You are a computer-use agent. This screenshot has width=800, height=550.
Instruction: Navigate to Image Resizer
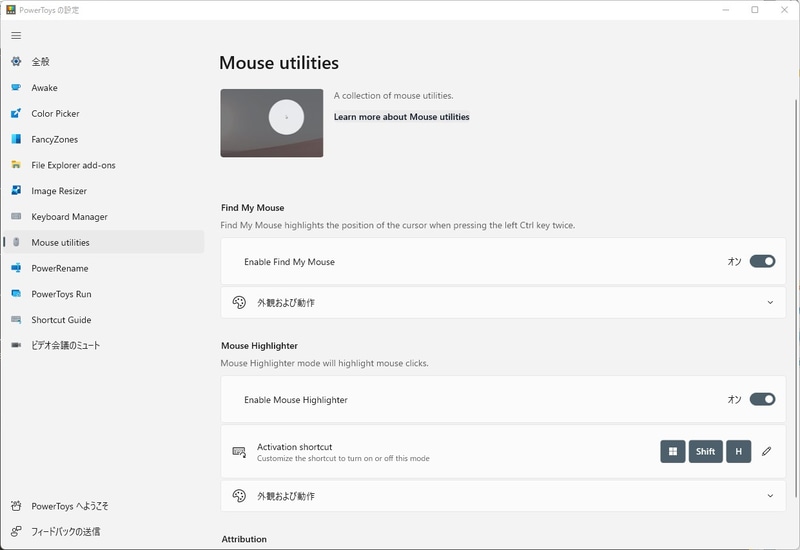pos(104,190)
